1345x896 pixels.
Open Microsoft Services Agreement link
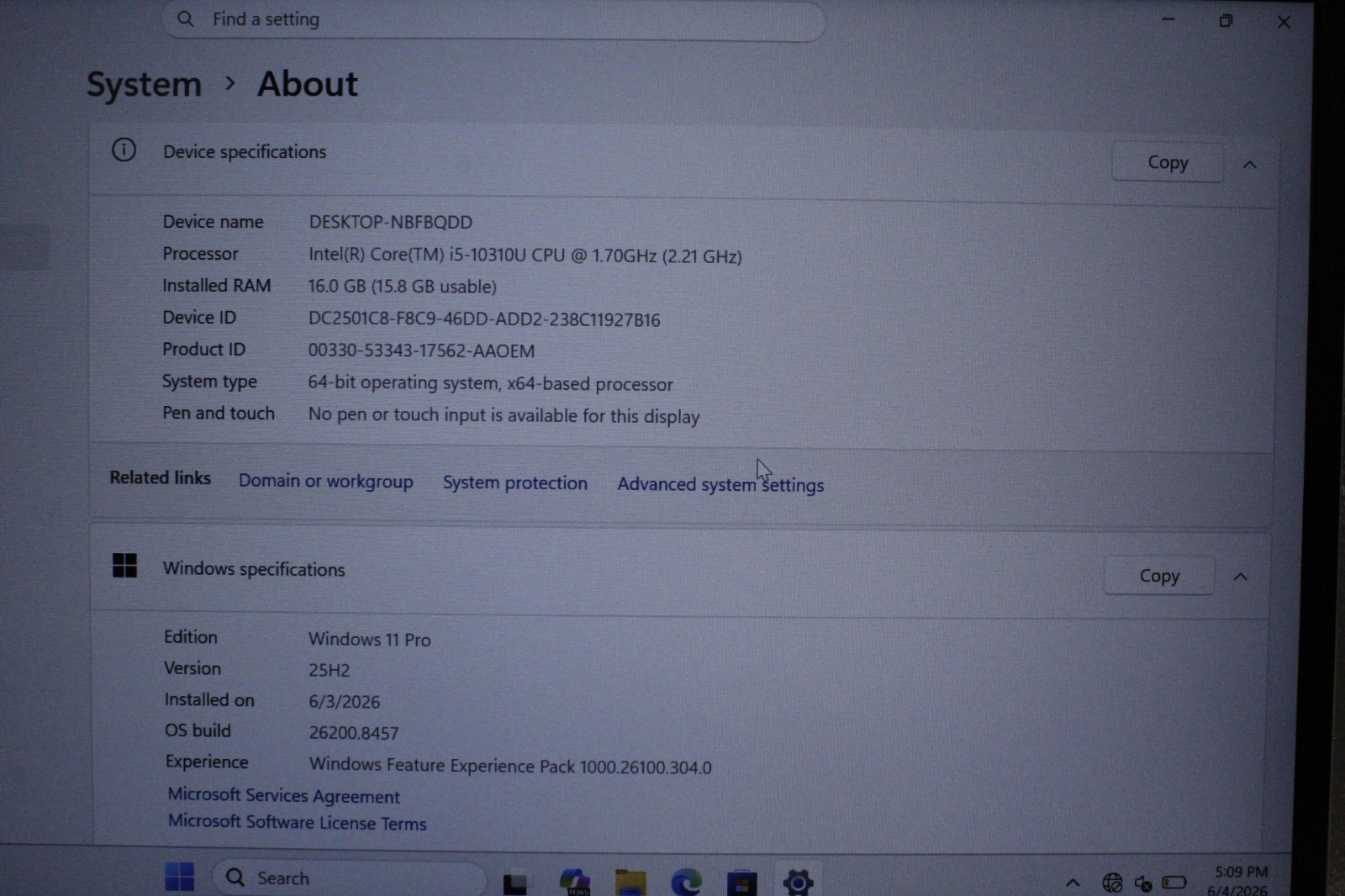pyautogui.click(x=283, y=796)
